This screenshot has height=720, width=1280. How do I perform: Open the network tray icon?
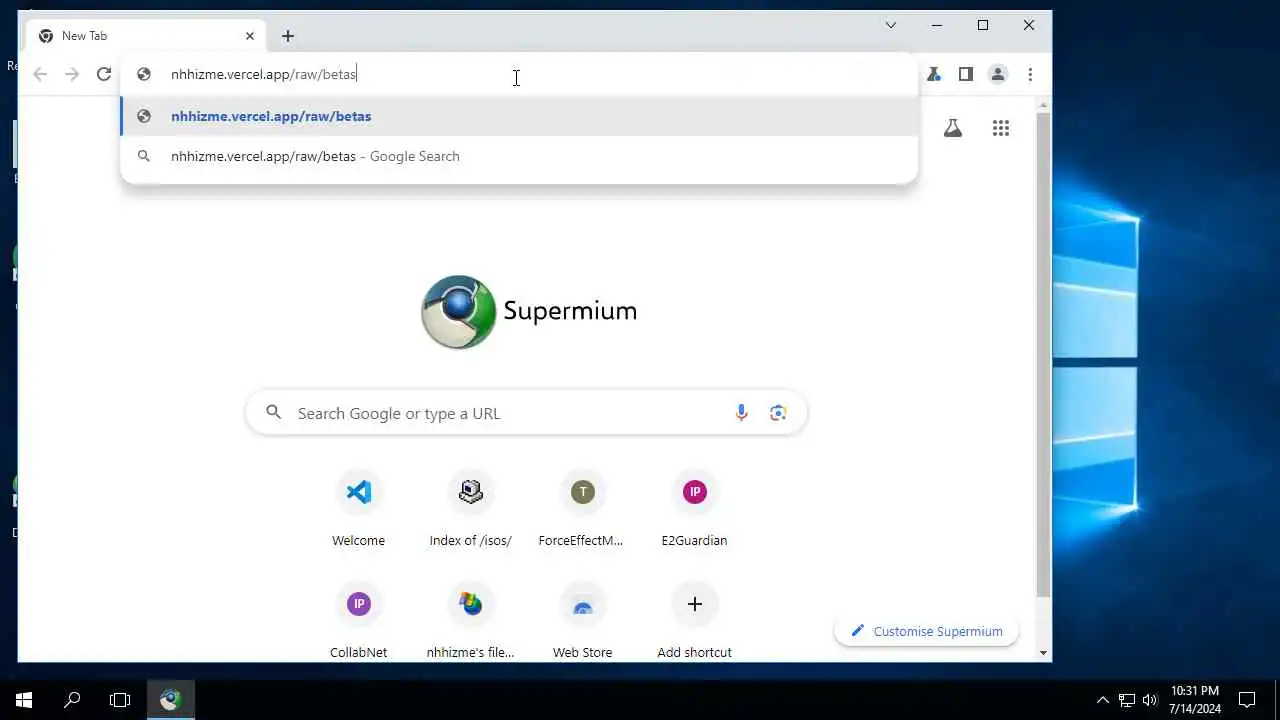click(1127, 700)
